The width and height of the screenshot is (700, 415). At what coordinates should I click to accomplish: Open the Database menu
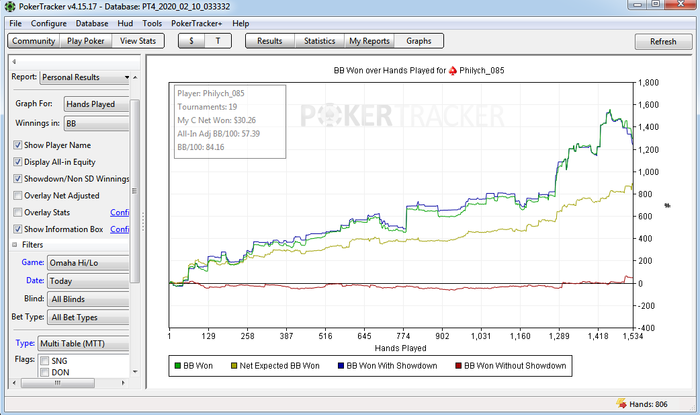pyautogui.click(x=92, y=24)
